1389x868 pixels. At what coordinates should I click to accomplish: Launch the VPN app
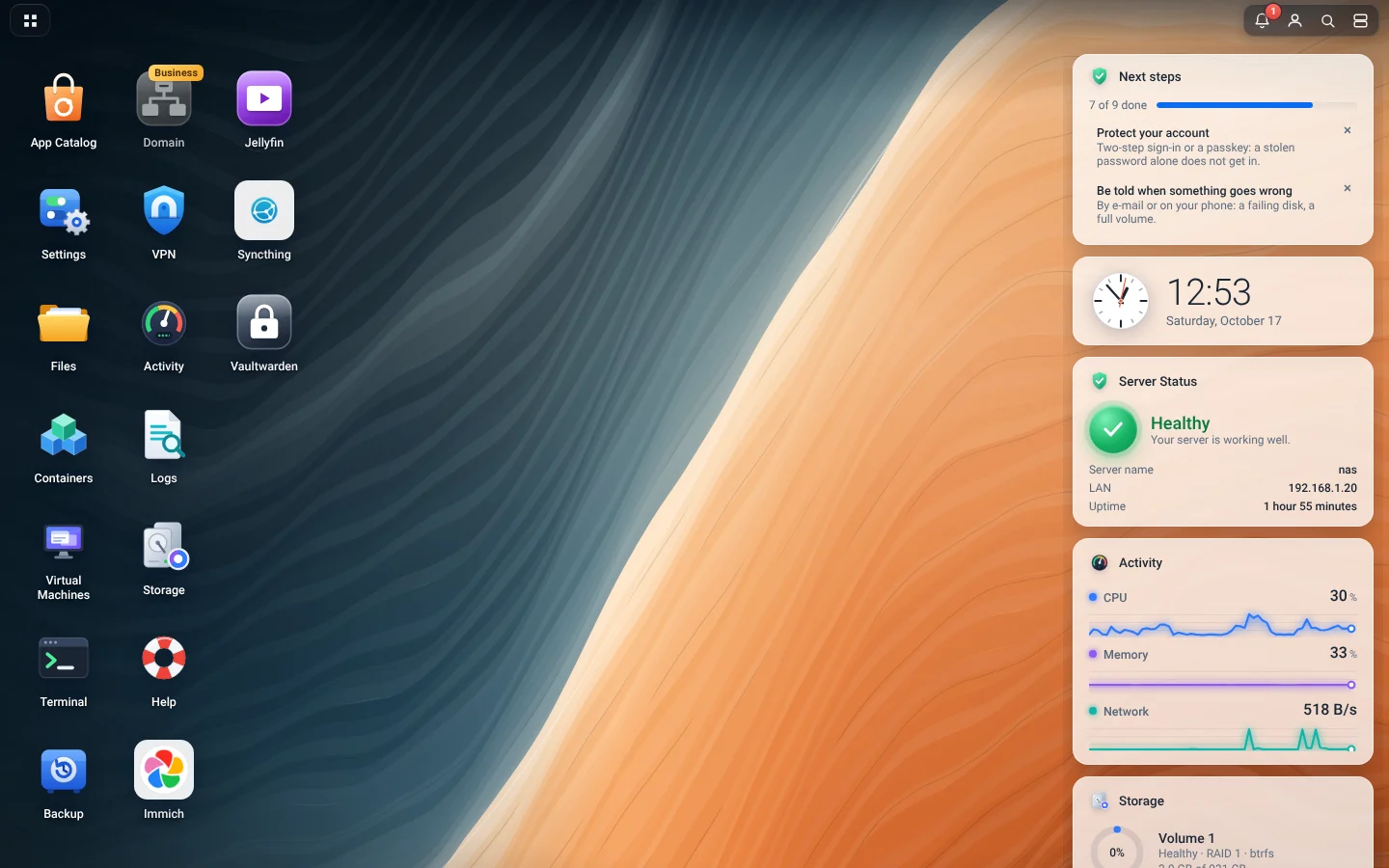pyautogui.click(x=164, y=210)
